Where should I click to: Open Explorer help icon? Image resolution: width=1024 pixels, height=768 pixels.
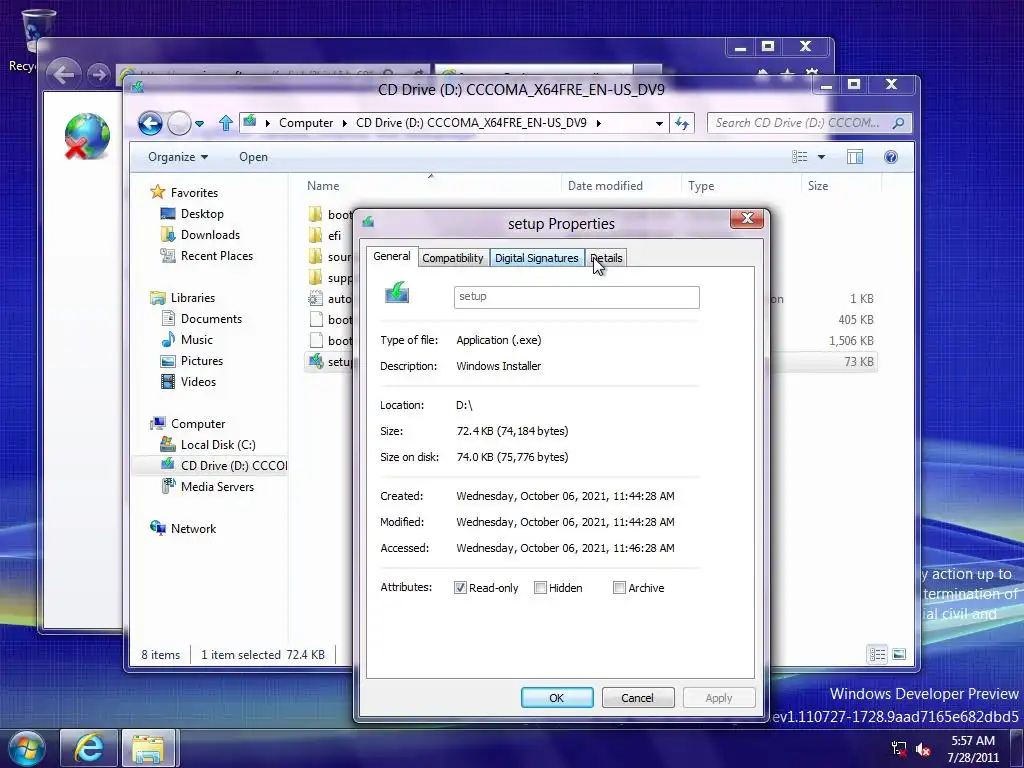tap(891, 157)
